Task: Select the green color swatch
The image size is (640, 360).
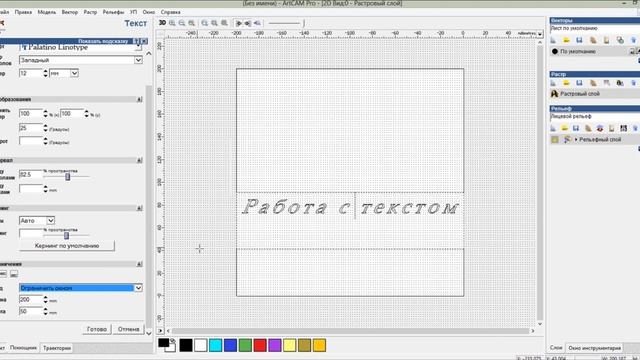Action: tap(245, 345)
